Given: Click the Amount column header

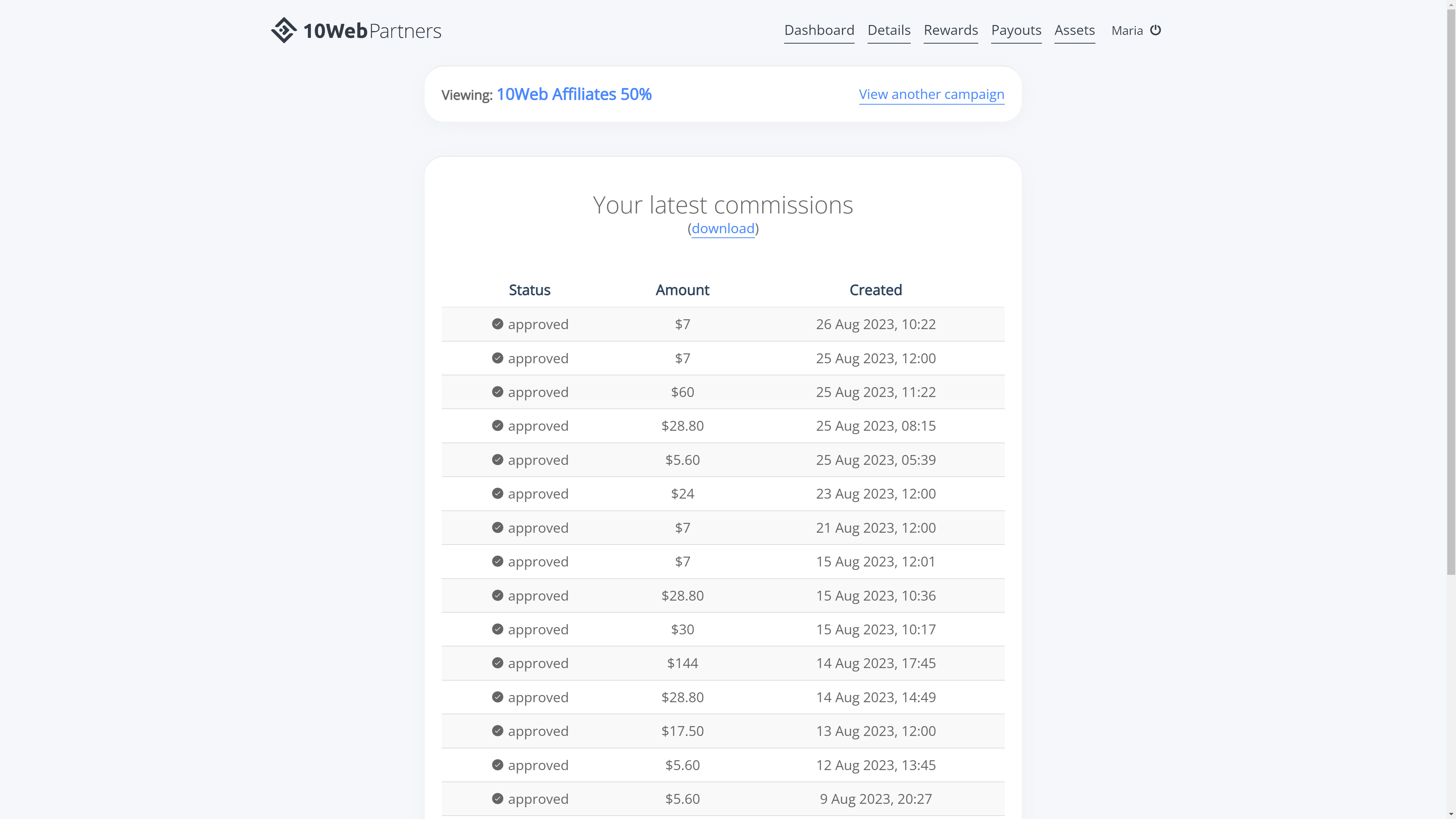Looking at the screenshot, I should click(x=682, y=290).
